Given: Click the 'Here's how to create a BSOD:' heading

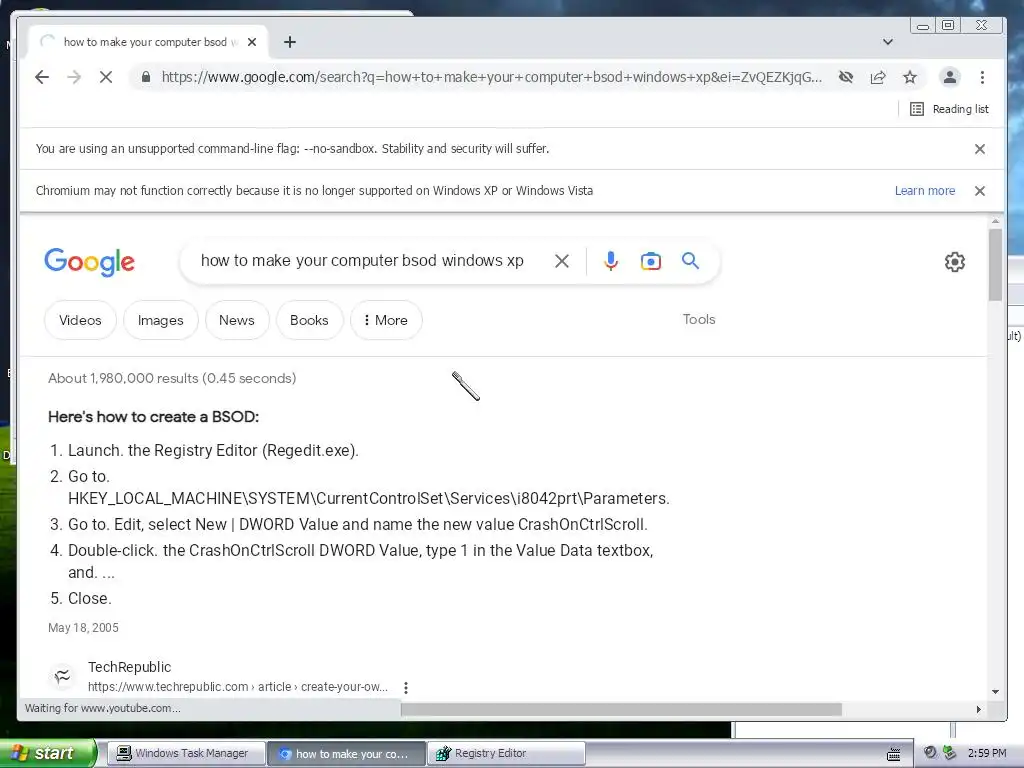Looking at the screenshot, I should 153,417.
